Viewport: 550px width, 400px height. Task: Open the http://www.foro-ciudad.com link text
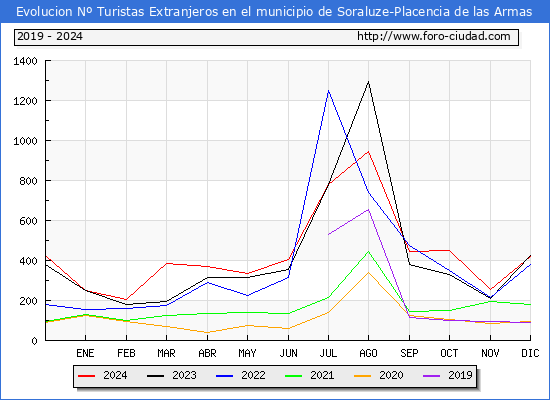pyautogui.click(x=434, y=36)
